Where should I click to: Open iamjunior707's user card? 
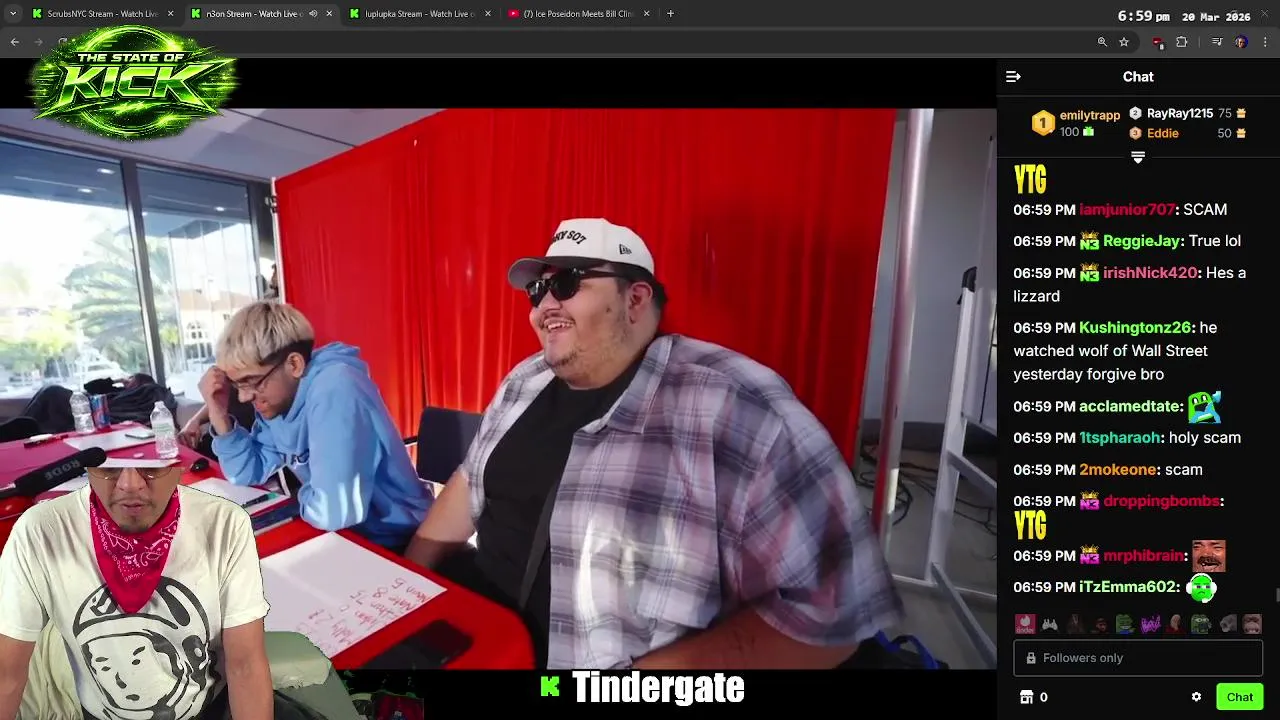pos(1127,210)
